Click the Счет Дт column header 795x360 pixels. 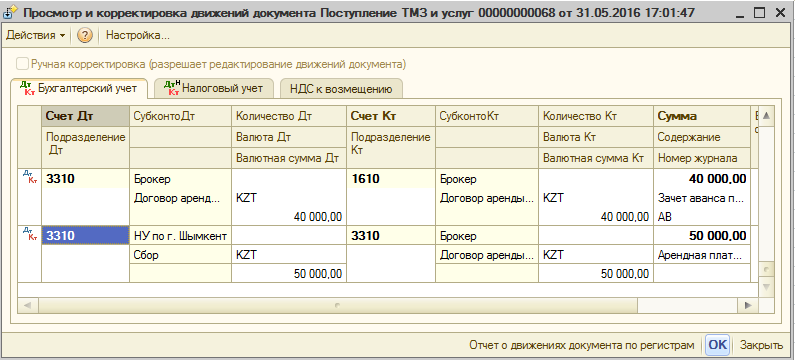click(x=85, y=116)
